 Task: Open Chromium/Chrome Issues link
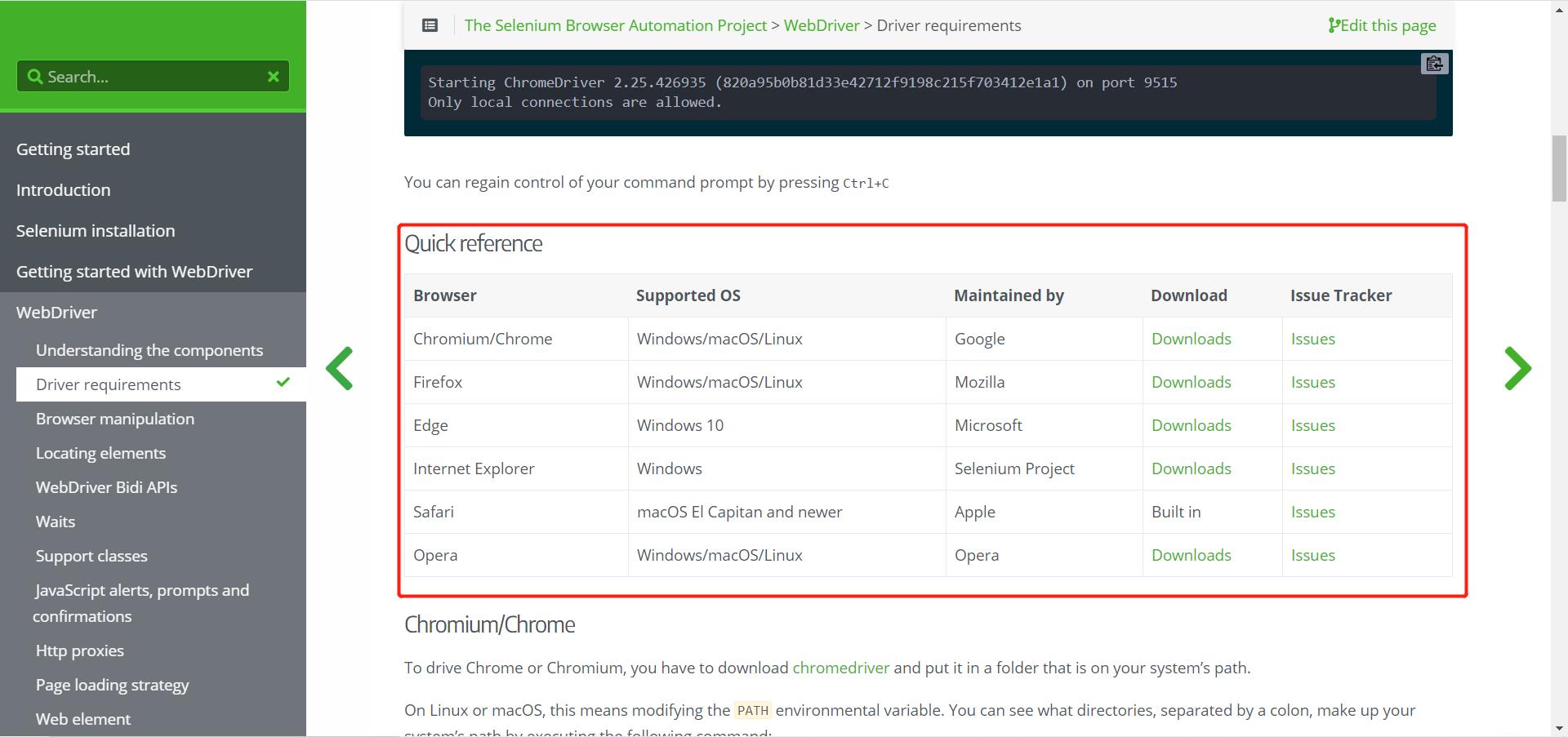(x=1313, y=339)
